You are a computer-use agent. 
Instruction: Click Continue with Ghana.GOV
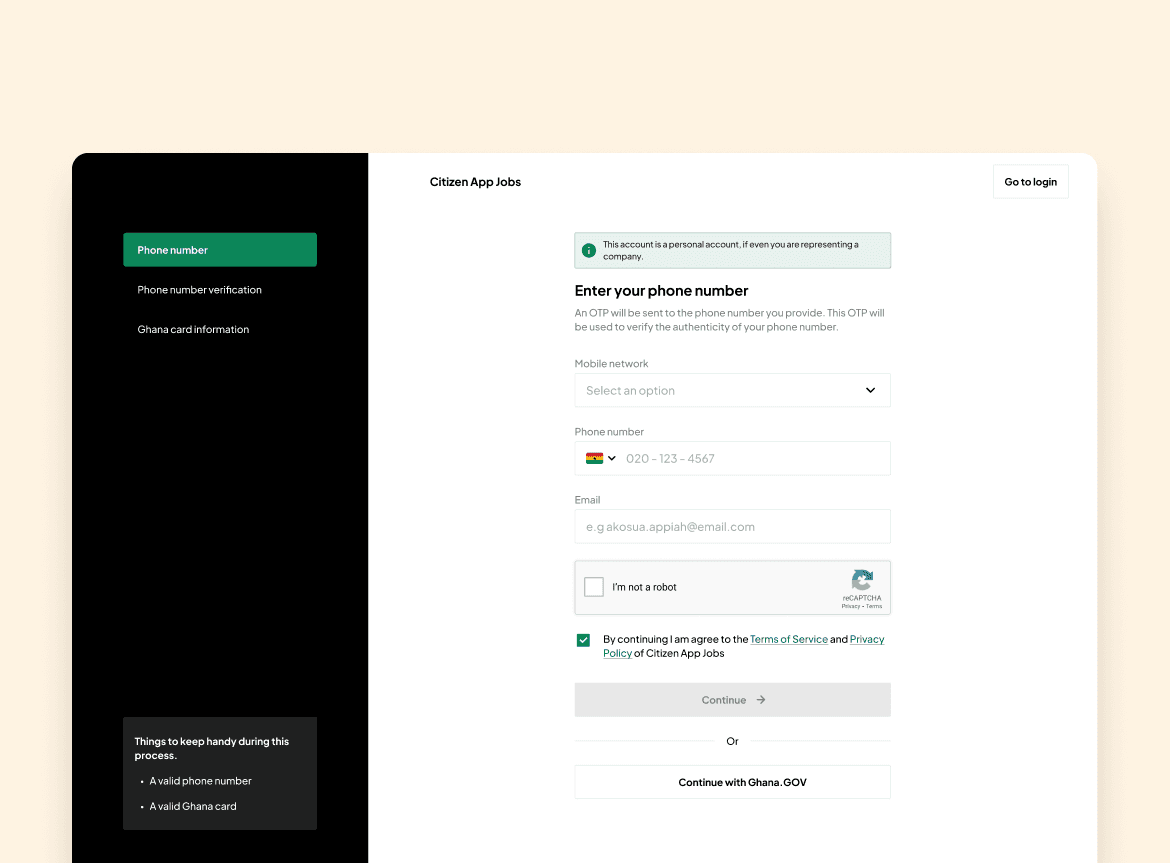[x=732, y=782]
